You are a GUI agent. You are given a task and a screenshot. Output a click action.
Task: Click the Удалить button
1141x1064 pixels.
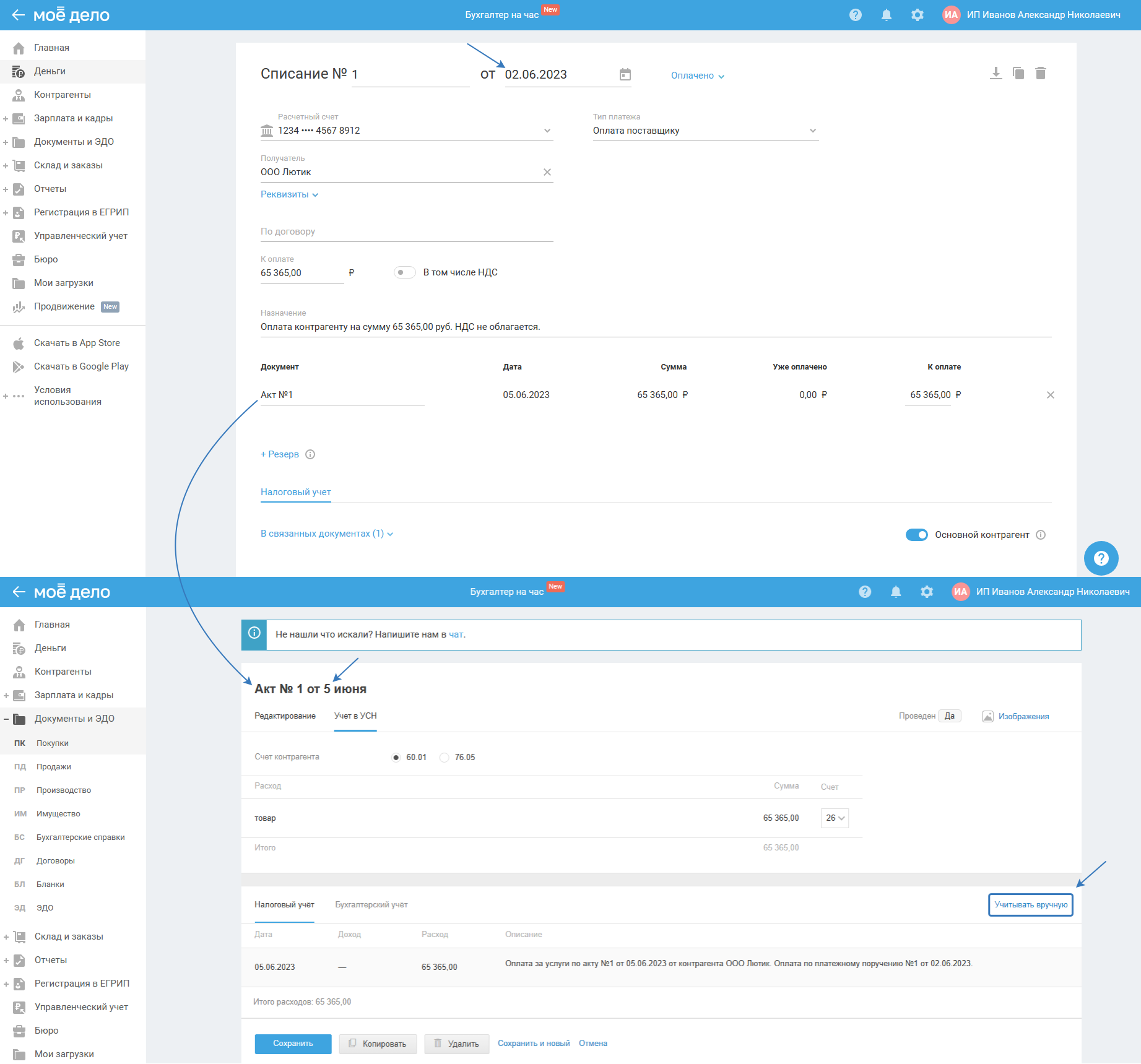pos(457,1044)
